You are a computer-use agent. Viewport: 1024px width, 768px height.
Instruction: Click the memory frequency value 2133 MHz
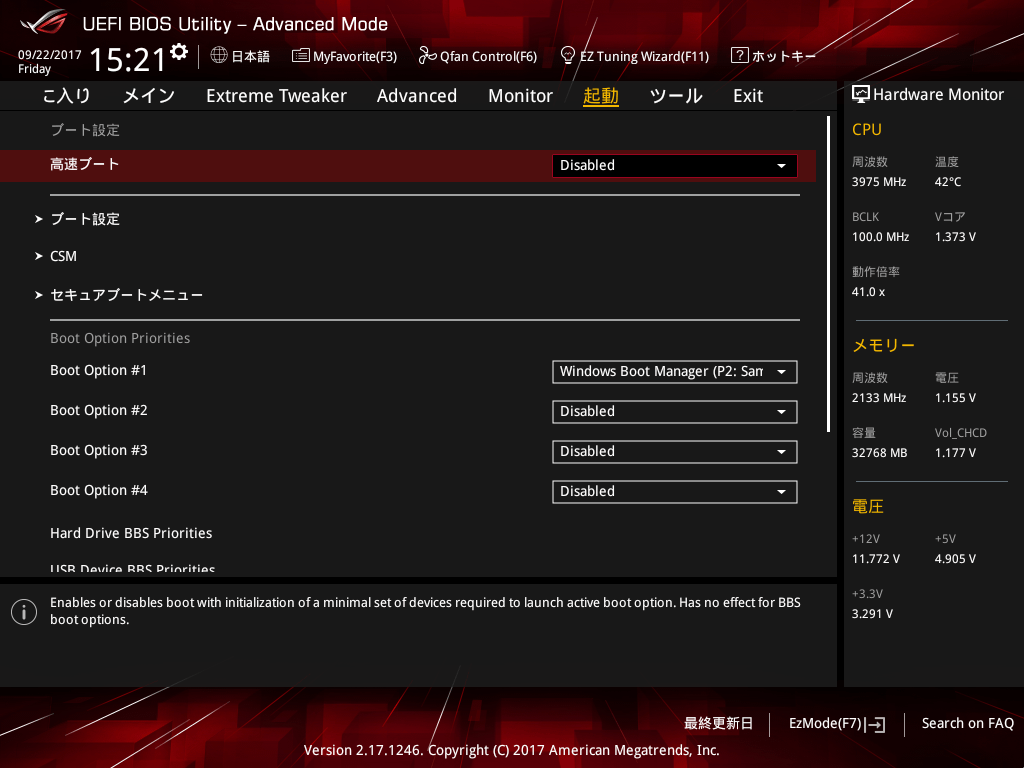pos(879,398)
